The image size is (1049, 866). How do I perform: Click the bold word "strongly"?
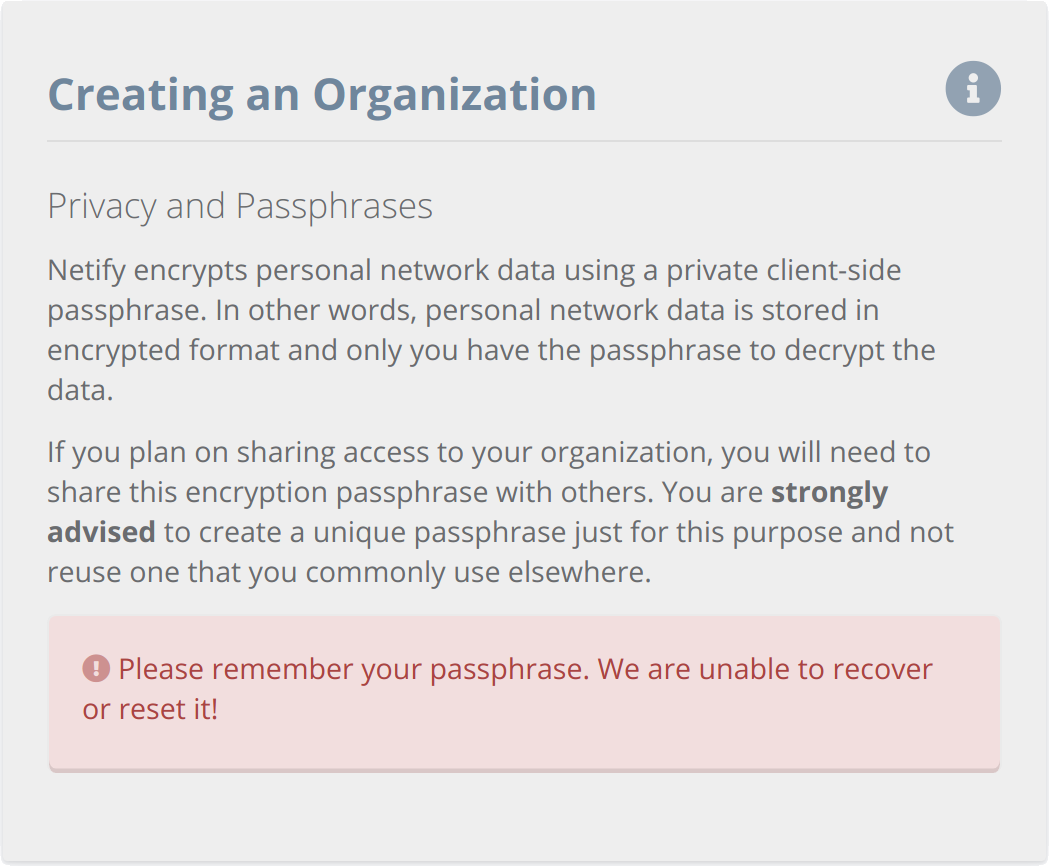pyautogui.click(x=830, y=493)
